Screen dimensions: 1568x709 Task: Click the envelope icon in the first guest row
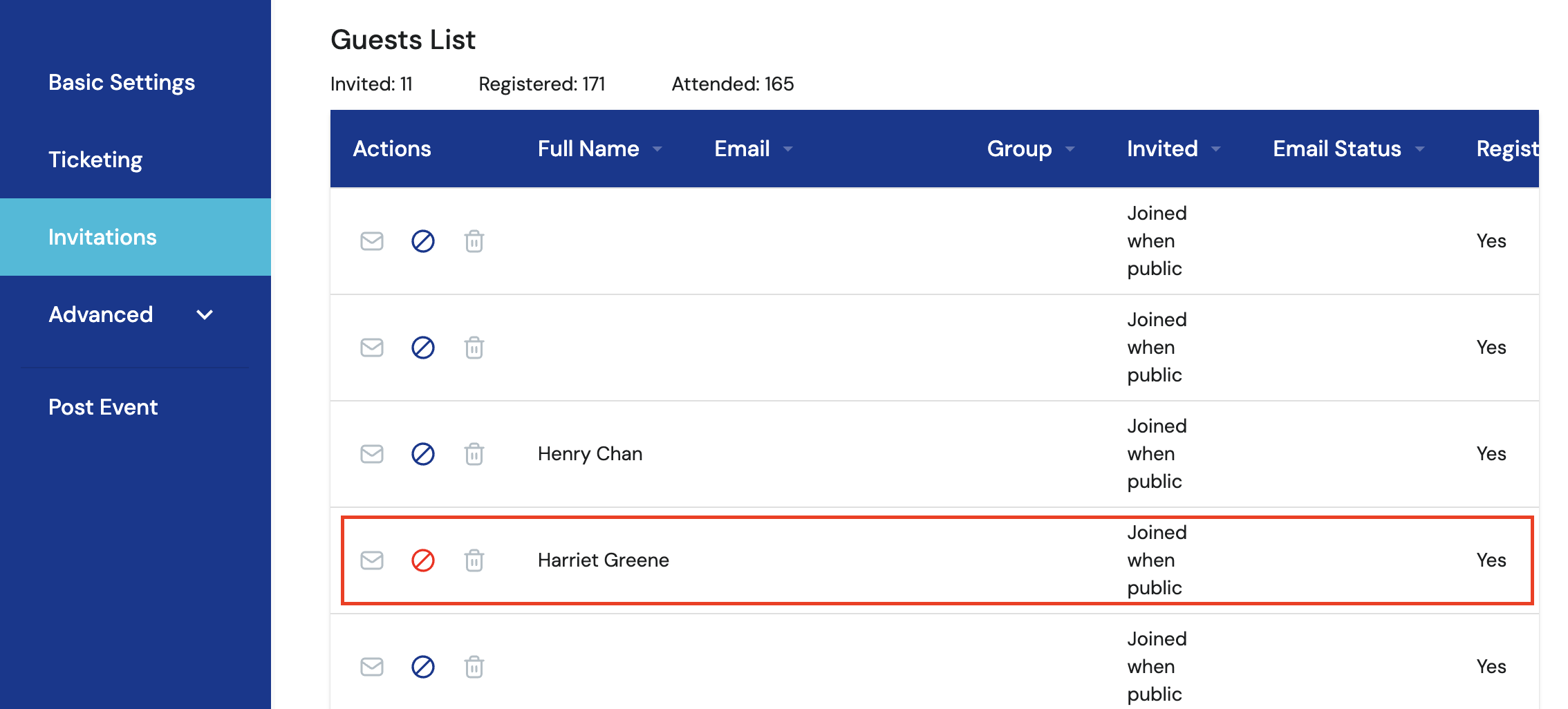(372, 241)
